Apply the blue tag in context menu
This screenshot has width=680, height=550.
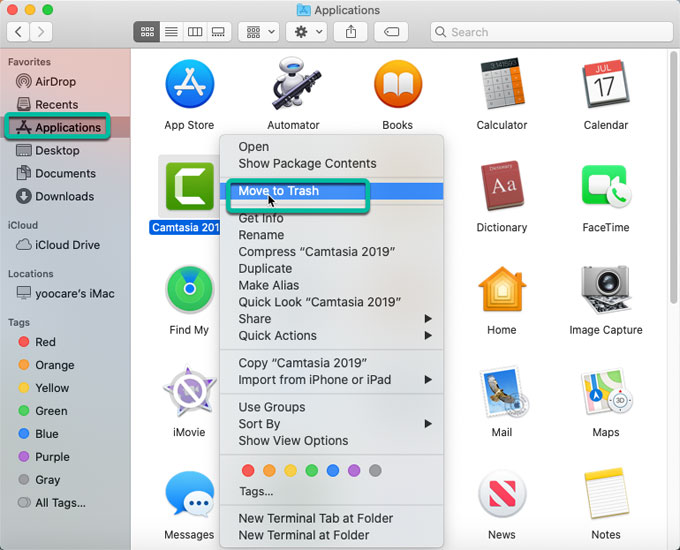tap(333, 470)
